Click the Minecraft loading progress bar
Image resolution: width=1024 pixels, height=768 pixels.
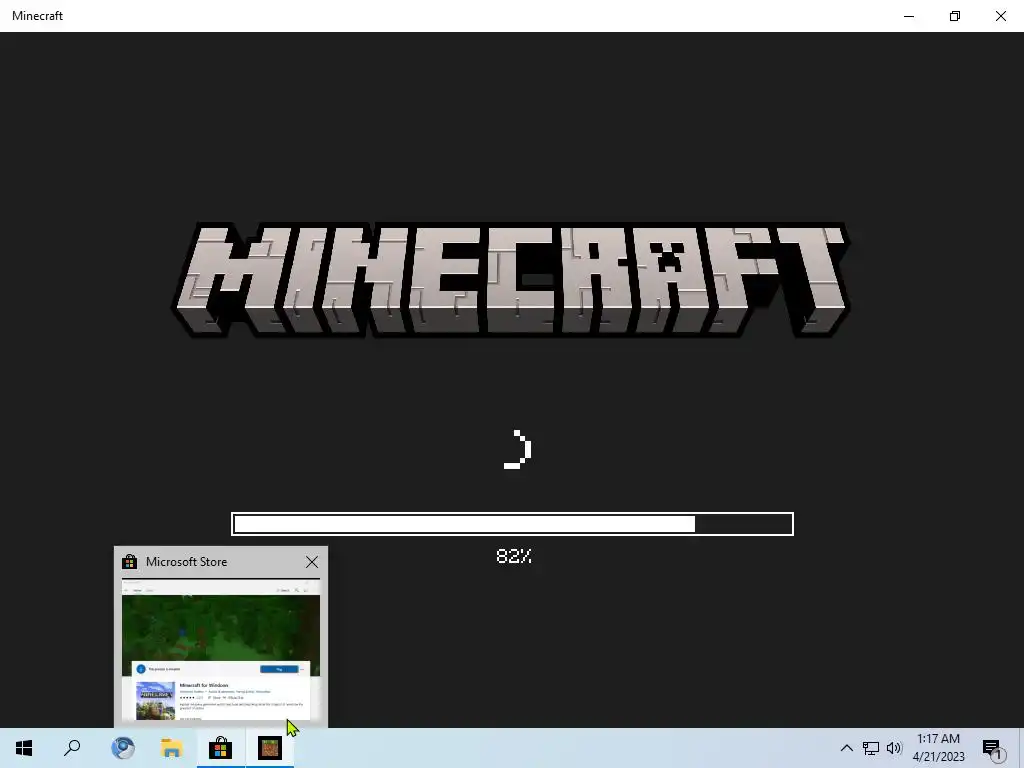click(513, 524)
